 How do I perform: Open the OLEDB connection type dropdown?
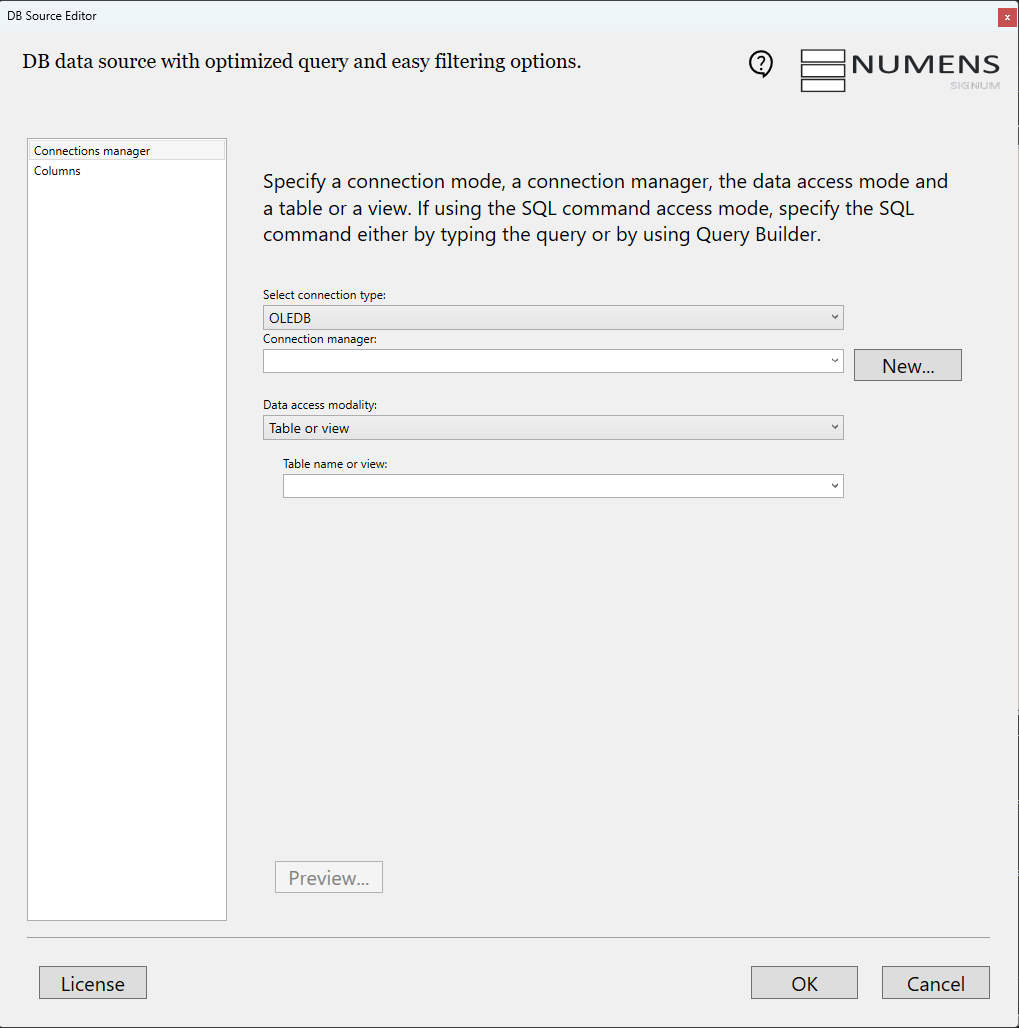pyautogui.click(x=553, y=318)
